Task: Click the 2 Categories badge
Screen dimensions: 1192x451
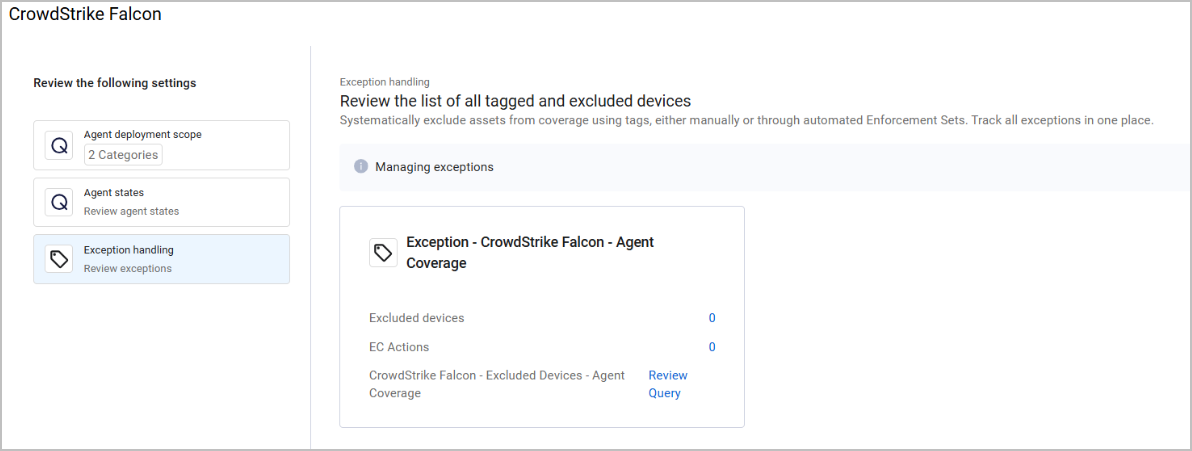Action: 123,155
